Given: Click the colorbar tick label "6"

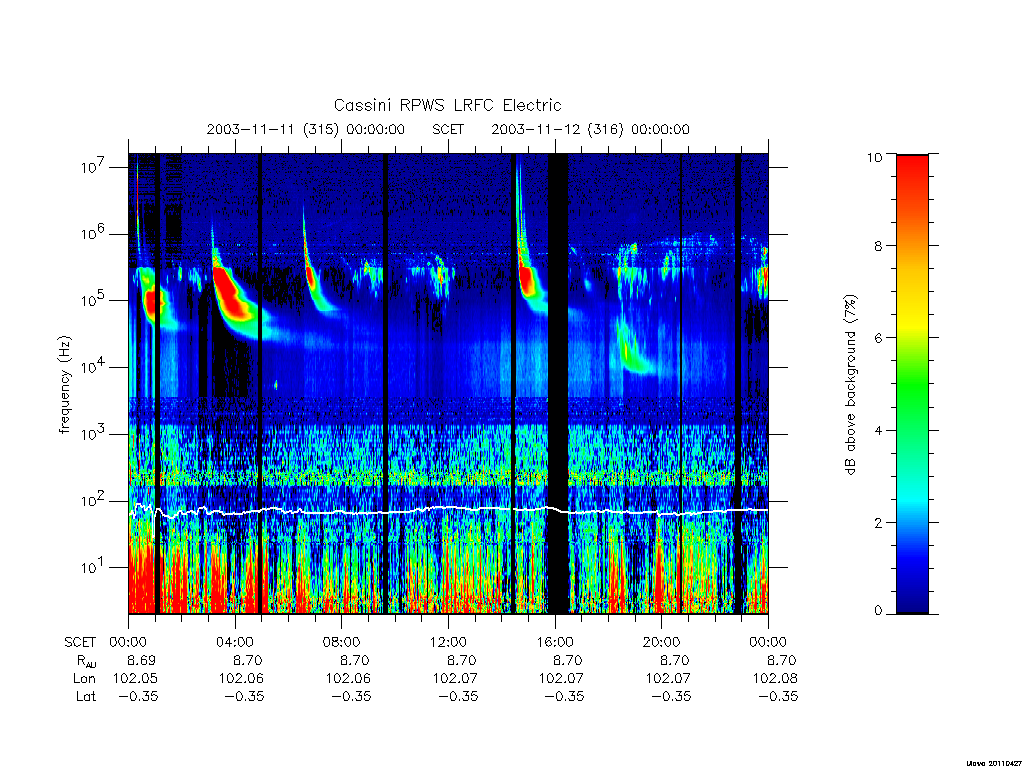Looking at the screenshot, I should pyautogui.click(x=878, y=338).
